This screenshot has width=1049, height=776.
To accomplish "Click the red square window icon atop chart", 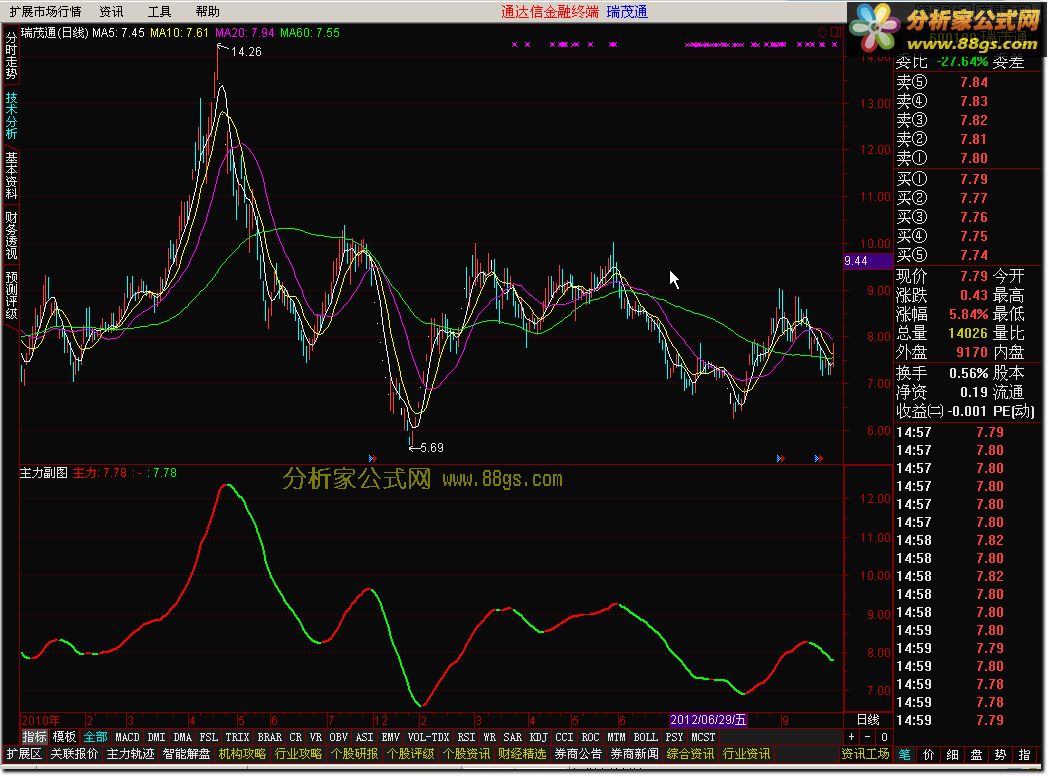I will pyautogui.click(x=836, y=32).
